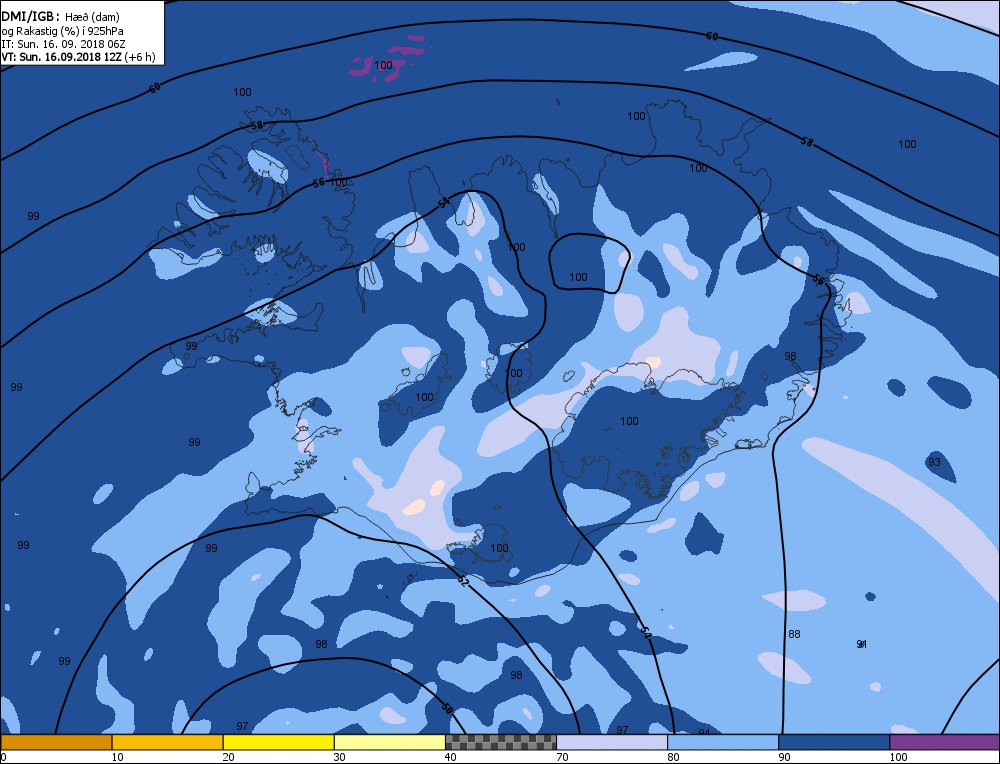Image resolution: width=1000 pixels, height=764 pixels.
Task: Click the legend tick label '30'
Action: click(x=340, y=757)
